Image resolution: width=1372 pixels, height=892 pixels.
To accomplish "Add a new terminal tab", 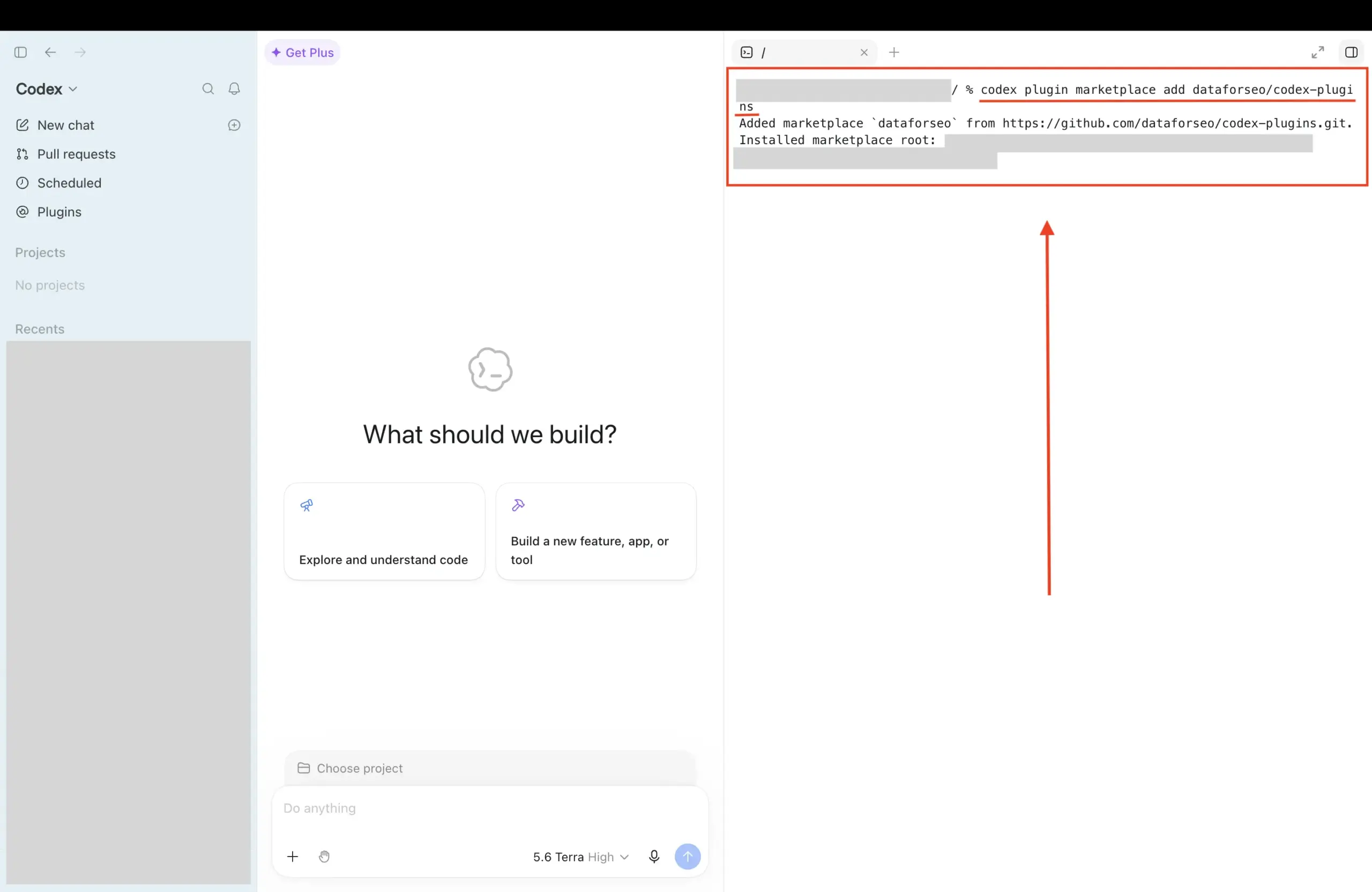I will click(894, 53).
